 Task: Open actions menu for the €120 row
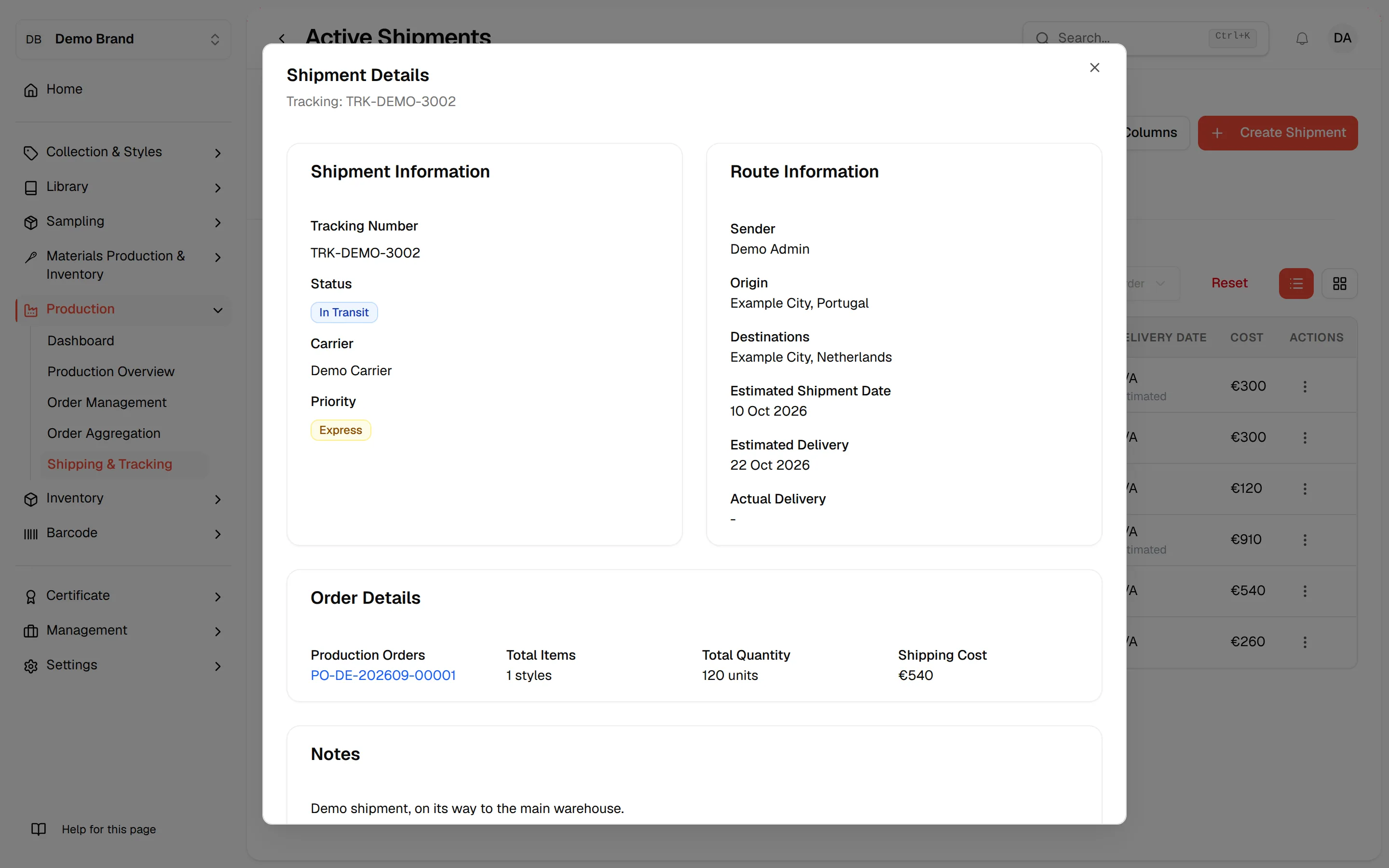coord(1305,488)
